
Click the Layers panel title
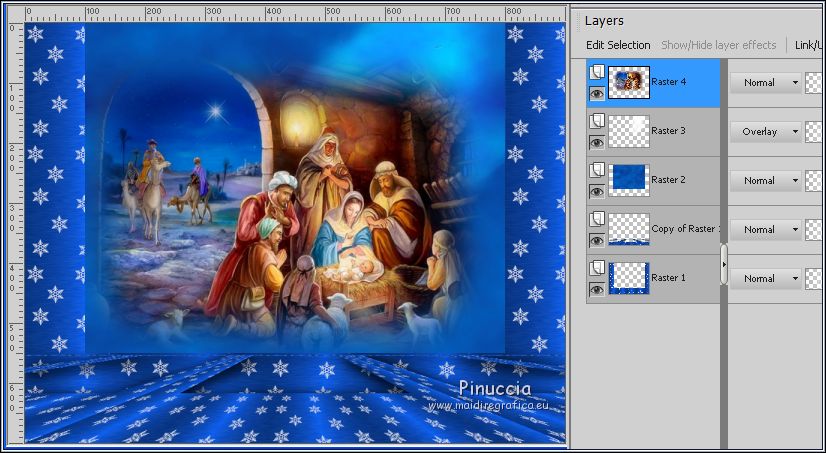604,21
